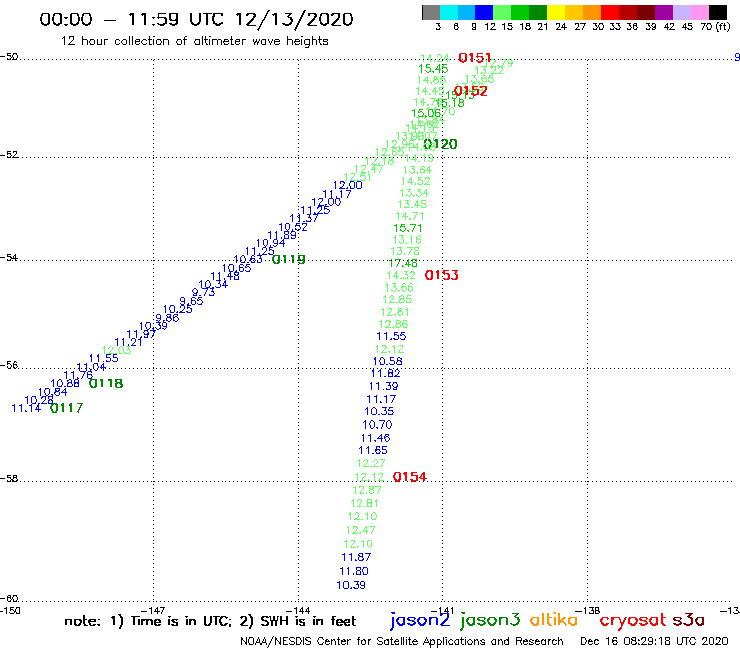Pick the black swatch ending the color scale

click(718, 12)
